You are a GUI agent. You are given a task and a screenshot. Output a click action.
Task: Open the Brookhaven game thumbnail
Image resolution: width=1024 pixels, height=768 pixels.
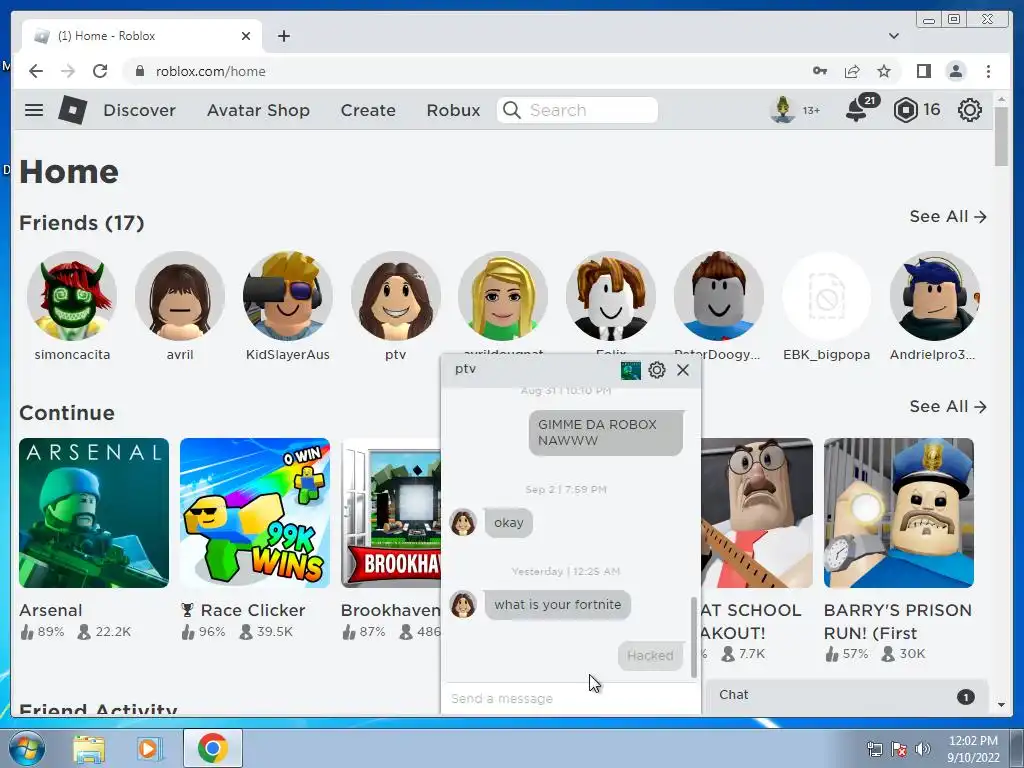[x=391, y=513]
